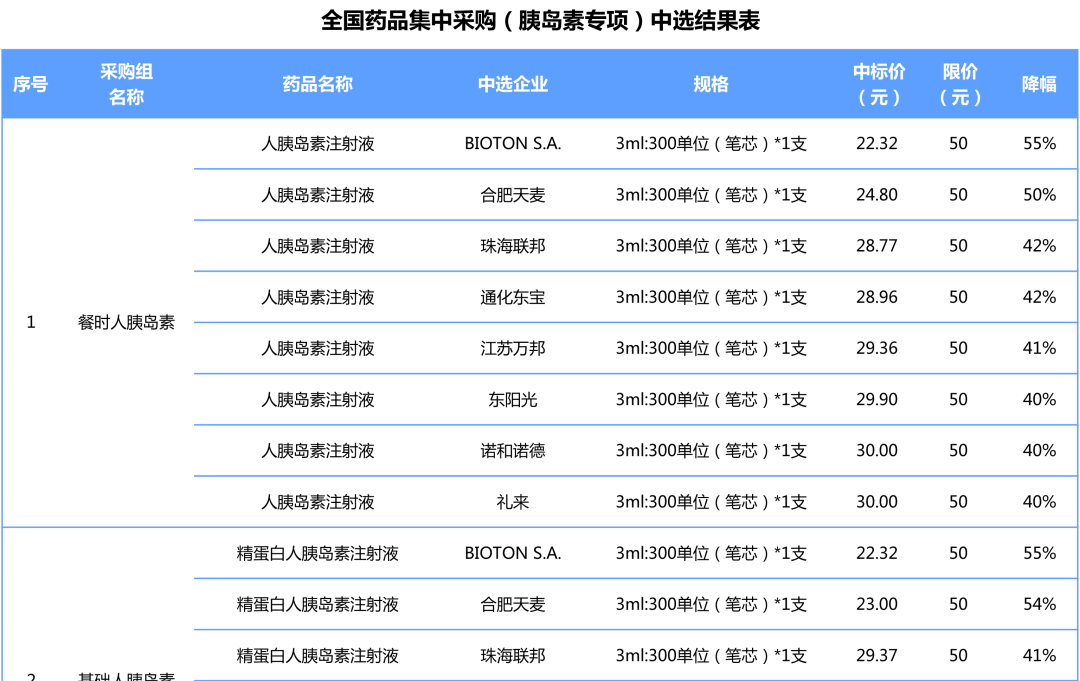
Task: Click the 序号 column header
Action: pyautogui.click(x=30, y=84)
